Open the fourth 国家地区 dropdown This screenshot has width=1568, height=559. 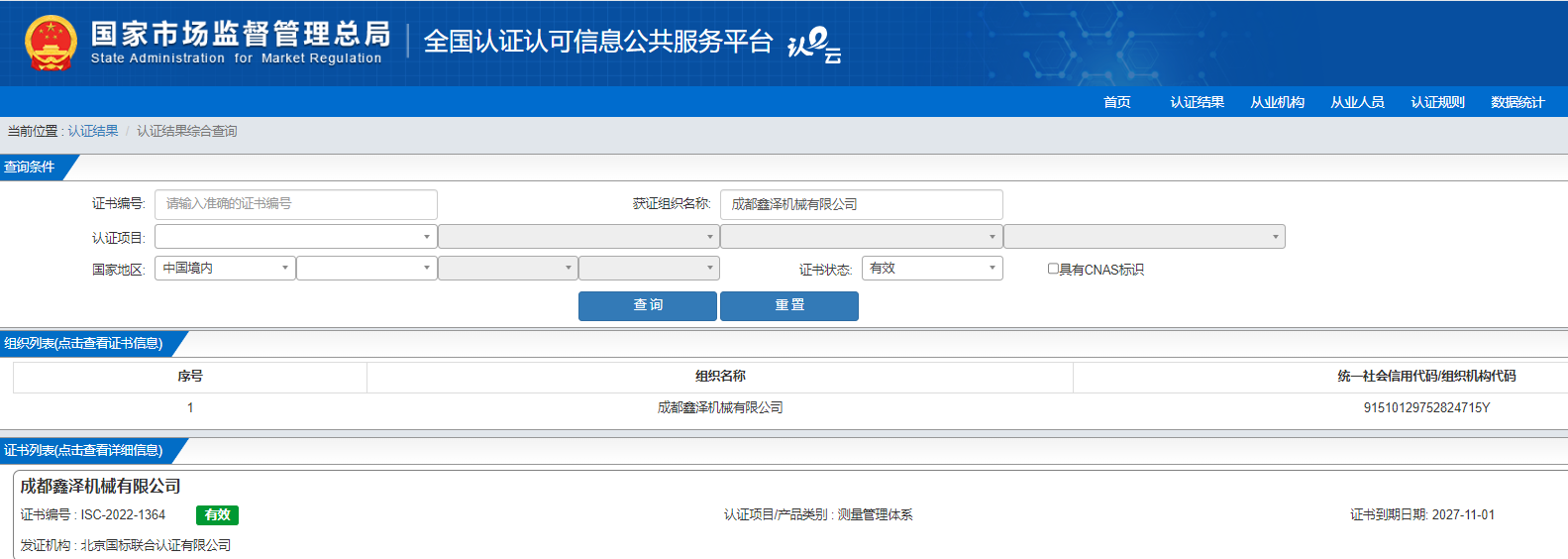pos(649,269)
